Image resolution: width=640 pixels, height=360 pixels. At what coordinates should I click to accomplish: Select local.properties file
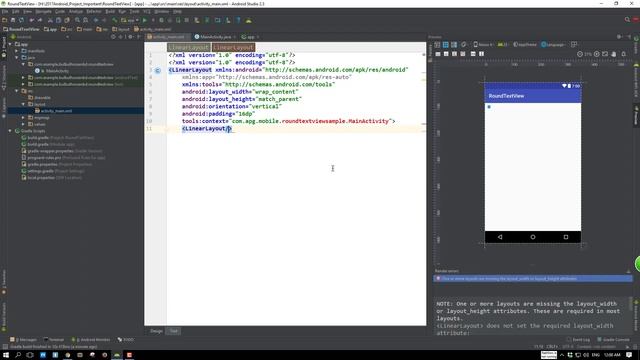(x=51, y=178)
